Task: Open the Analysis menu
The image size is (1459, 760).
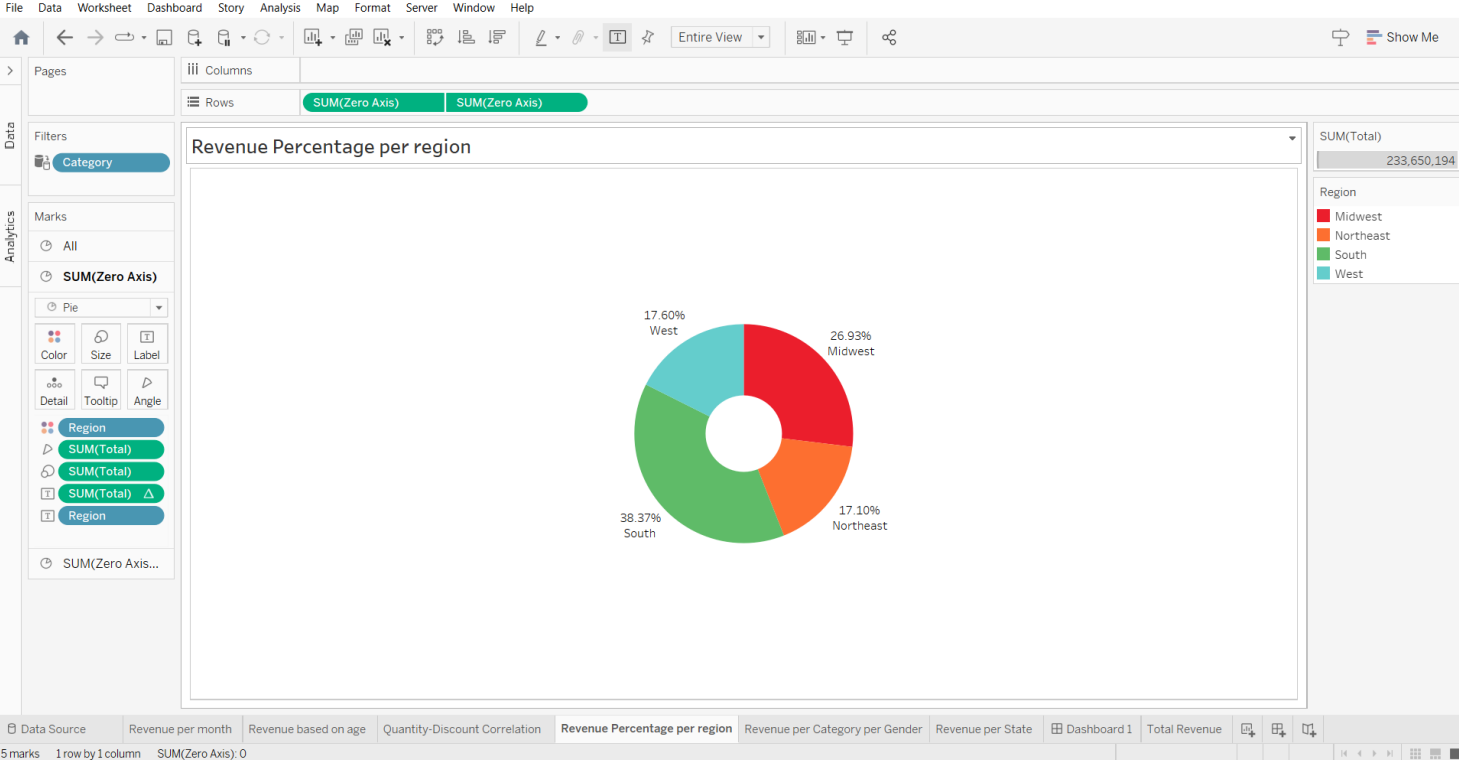Action: pos(280,8)
